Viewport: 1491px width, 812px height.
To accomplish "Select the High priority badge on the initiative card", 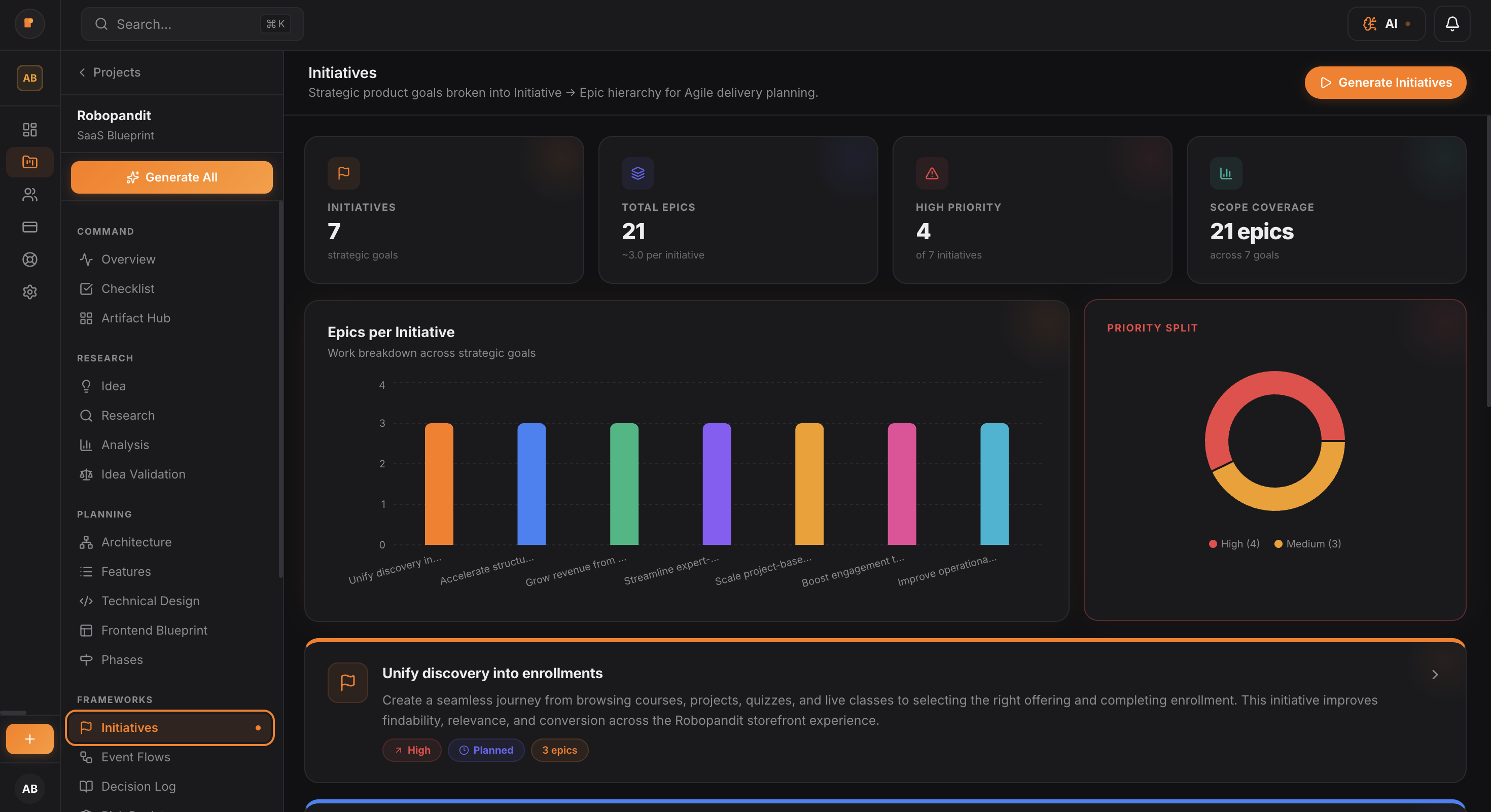I will coord(411,750).
